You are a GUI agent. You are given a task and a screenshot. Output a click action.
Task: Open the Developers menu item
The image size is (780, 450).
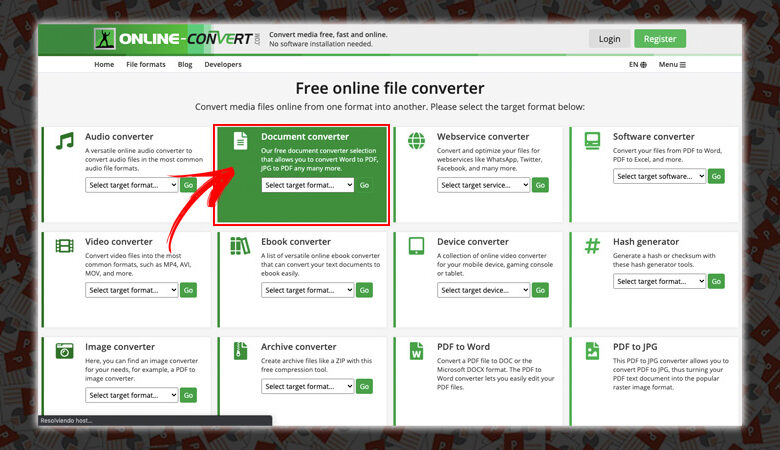223,65
